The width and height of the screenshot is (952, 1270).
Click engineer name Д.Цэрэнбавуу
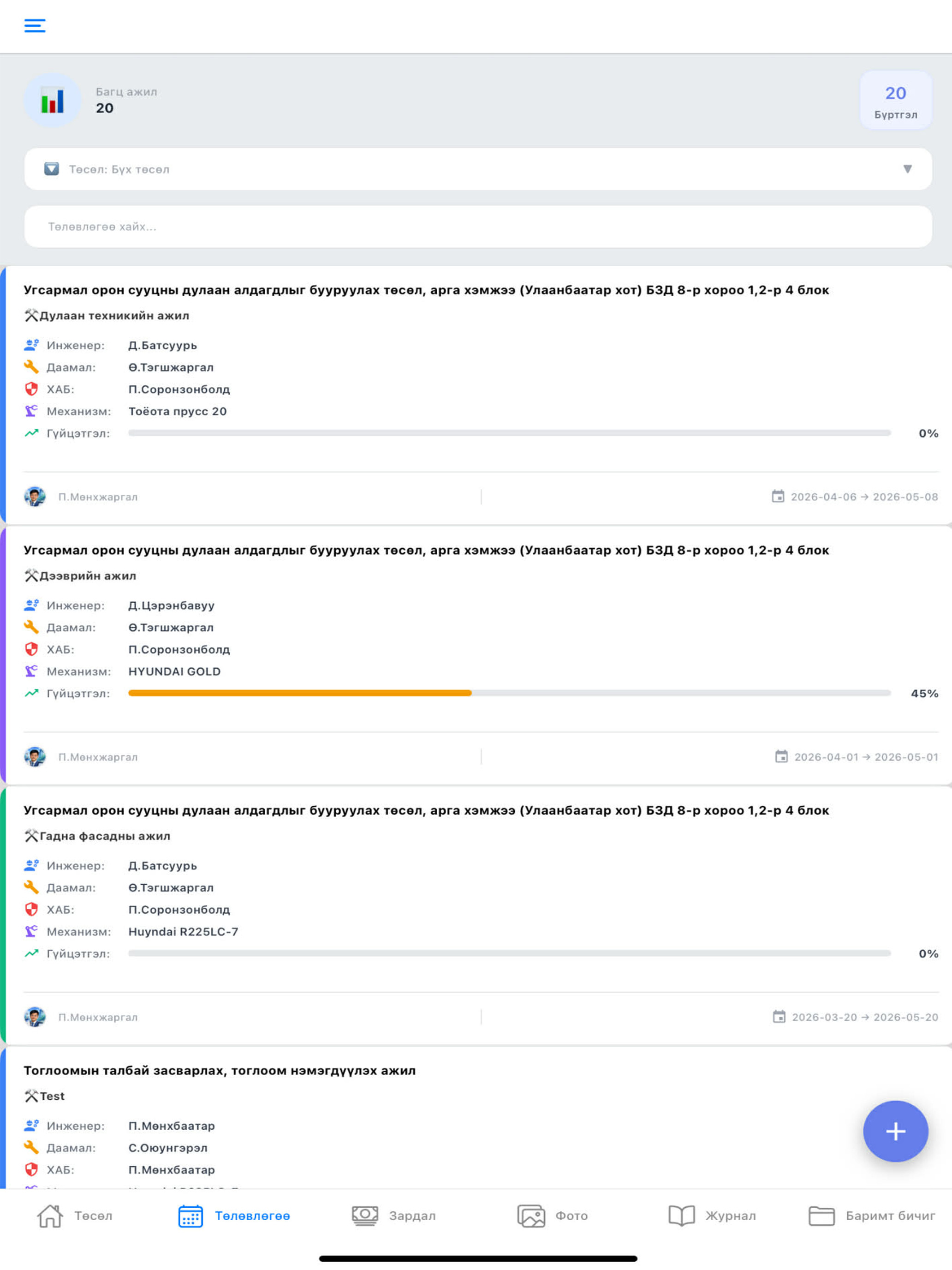(172, 605)
